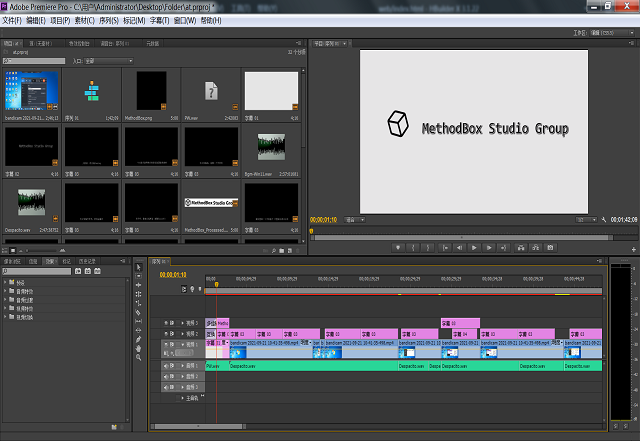The image size is (640, 441).
Task: Click the Go to Out point button
Action: (504, 247)
